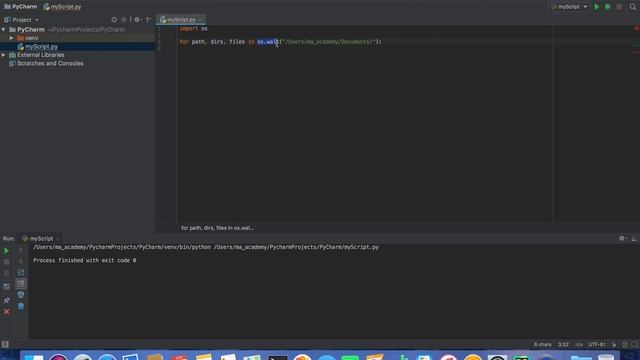The height and width of the screenshot is (360, 640).
Task: Open the Project view dropdown
Action: (x=21, y=20)
